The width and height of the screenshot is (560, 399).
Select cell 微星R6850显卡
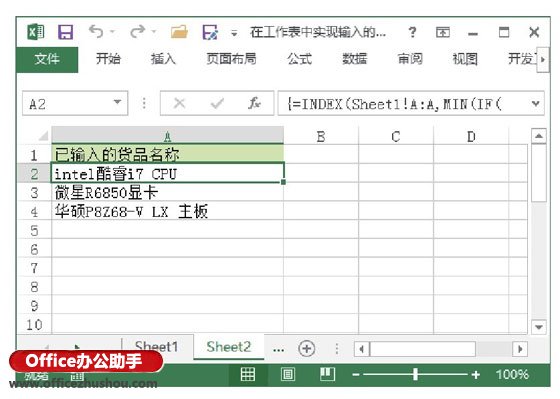pos(168,193)
